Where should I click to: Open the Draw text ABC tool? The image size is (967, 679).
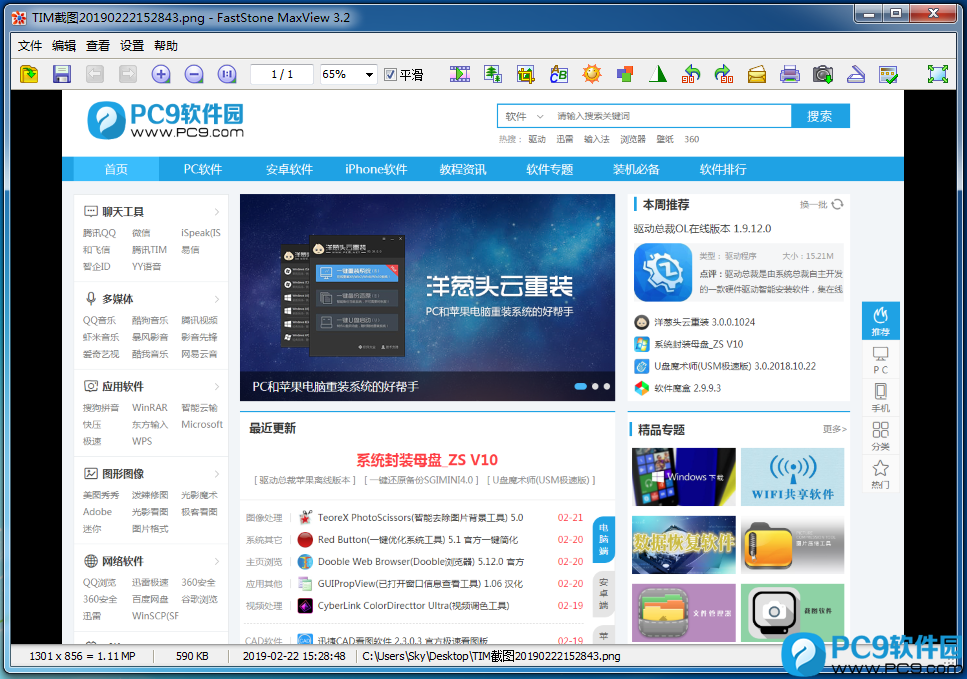pos(559,75)
